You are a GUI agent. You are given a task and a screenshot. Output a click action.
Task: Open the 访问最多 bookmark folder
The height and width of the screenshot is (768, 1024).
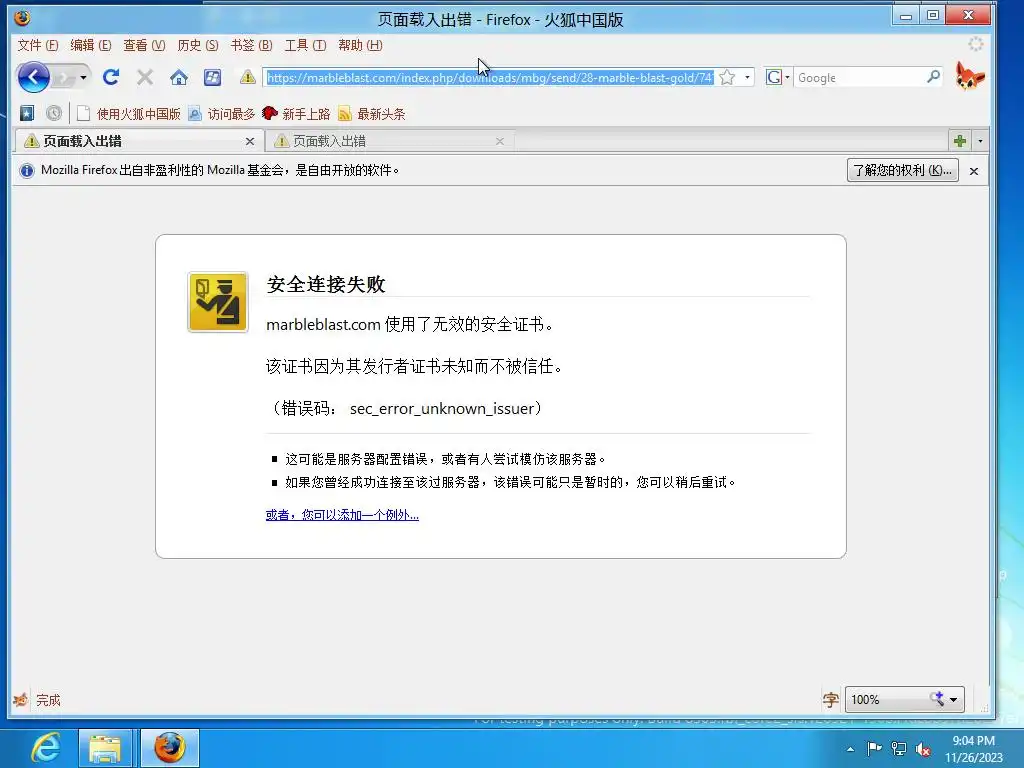pyautogui.click(x=221, y=114)
